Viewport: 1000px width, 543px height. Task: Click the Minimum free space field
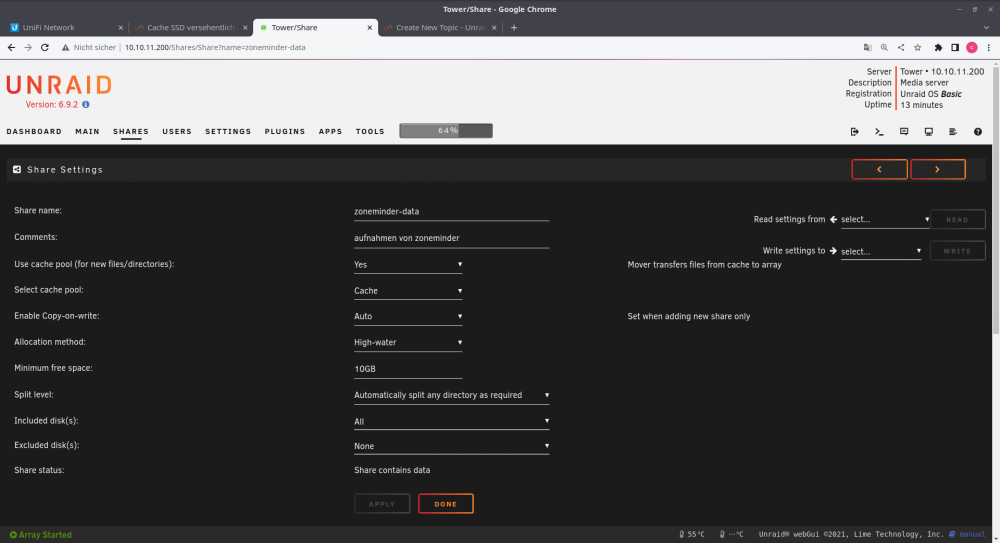click(408, 369)
